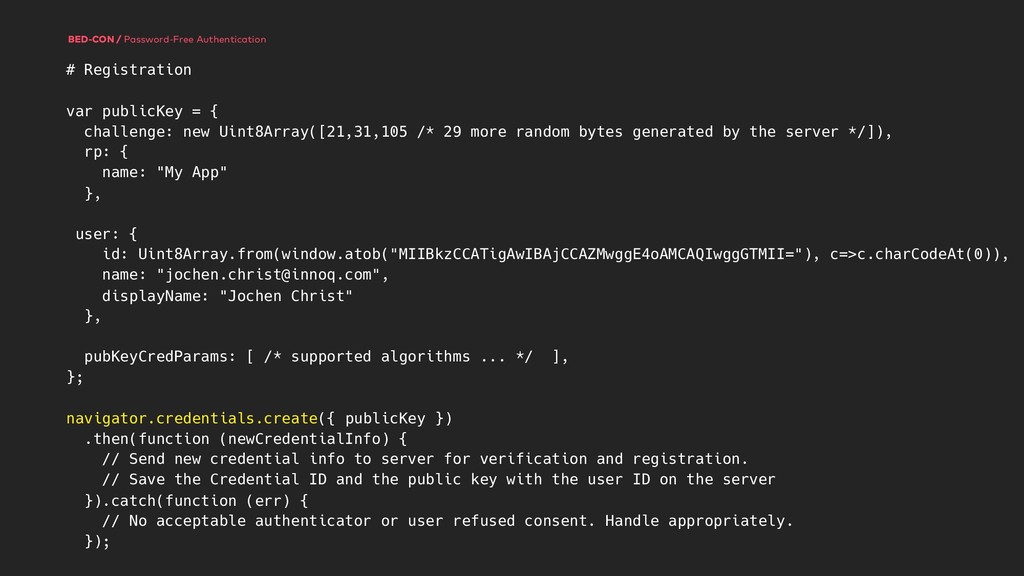
Task: Click the 'No acceptable authenticator' comment line
Action: [447, 521]
